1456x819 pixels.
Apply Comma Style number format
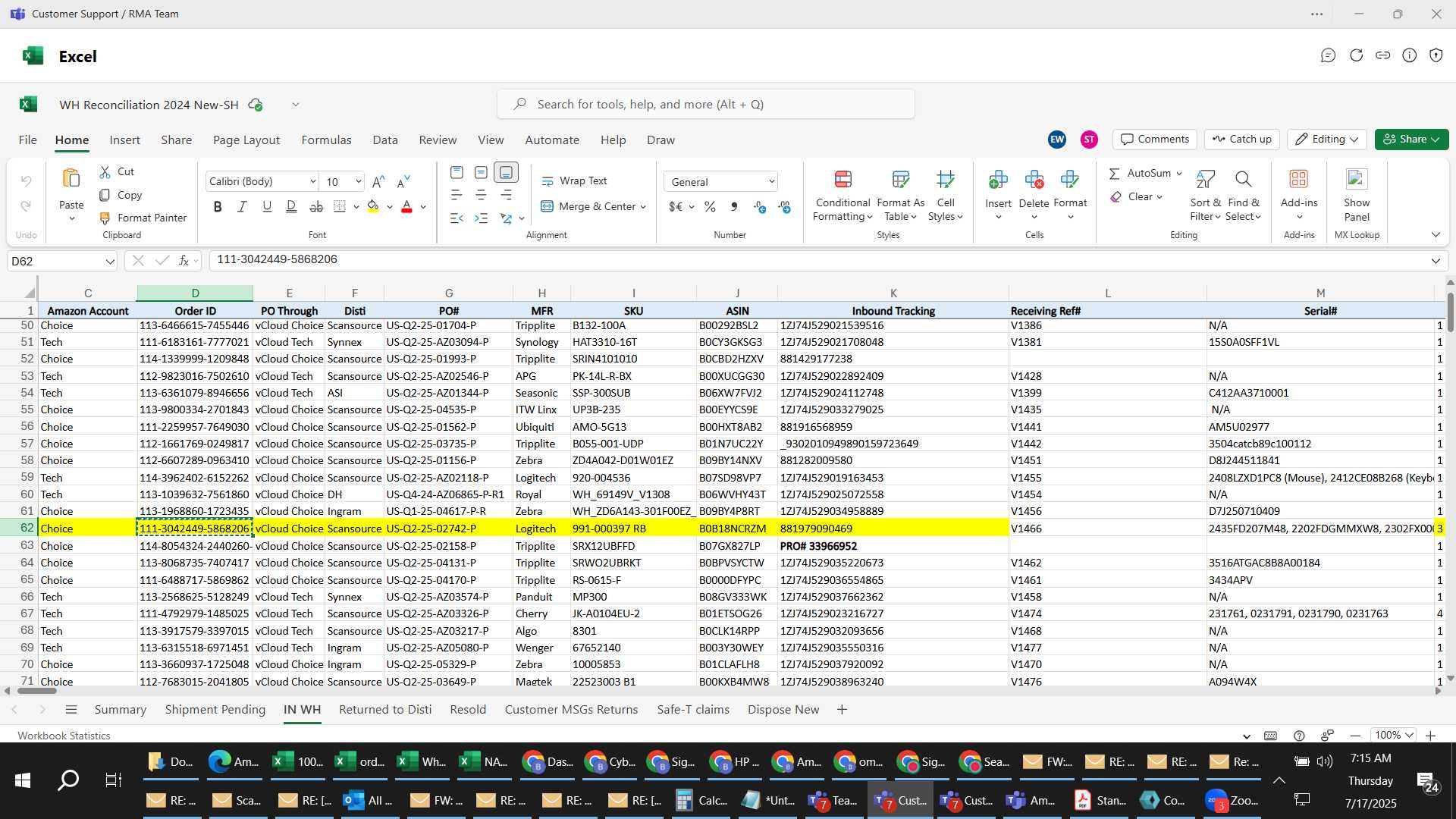tap(733, 206)
